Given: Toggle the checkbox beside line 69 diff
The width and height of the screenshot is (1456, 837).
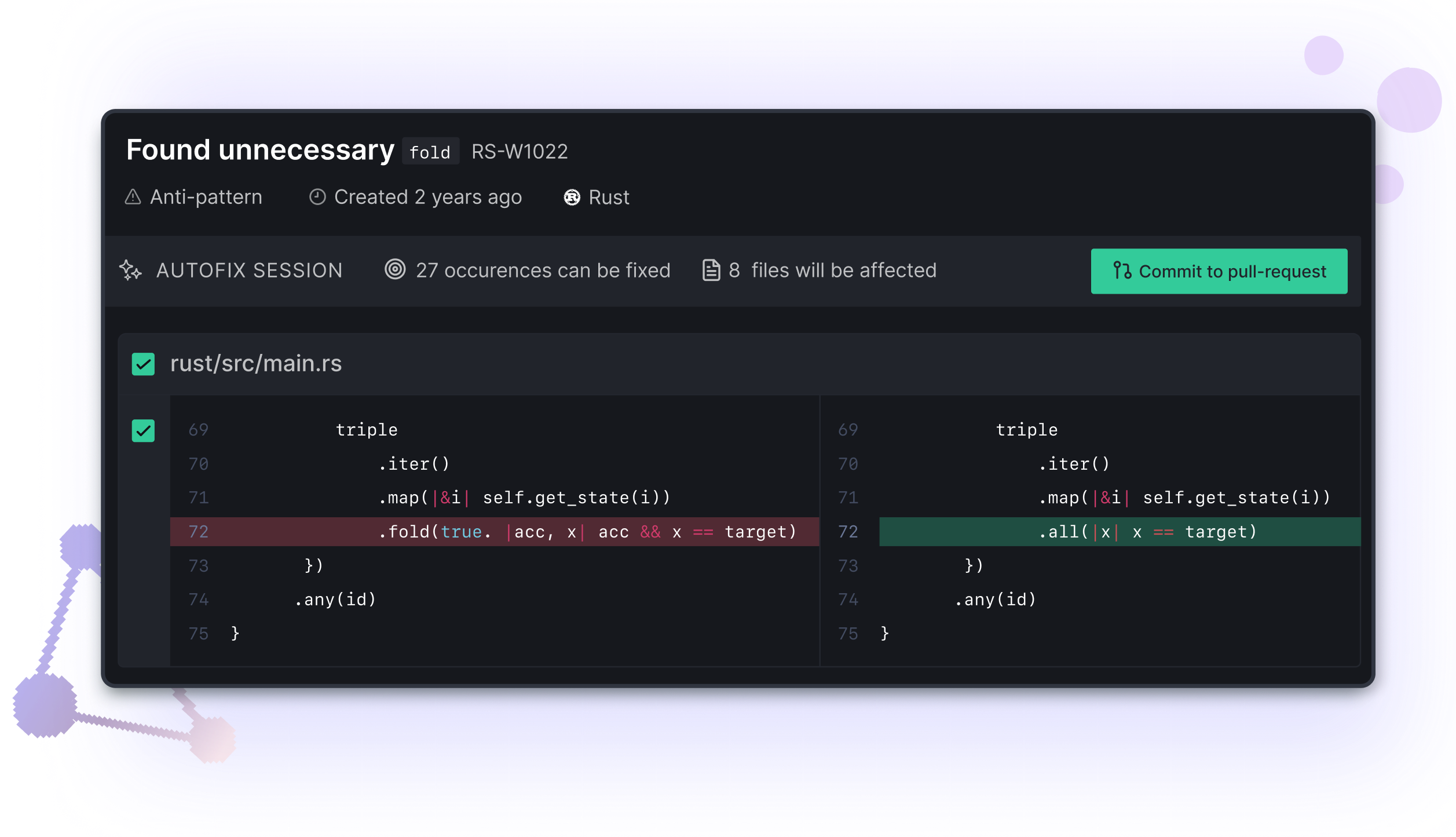Looking at the screenshot, I should tap(143, 430).
